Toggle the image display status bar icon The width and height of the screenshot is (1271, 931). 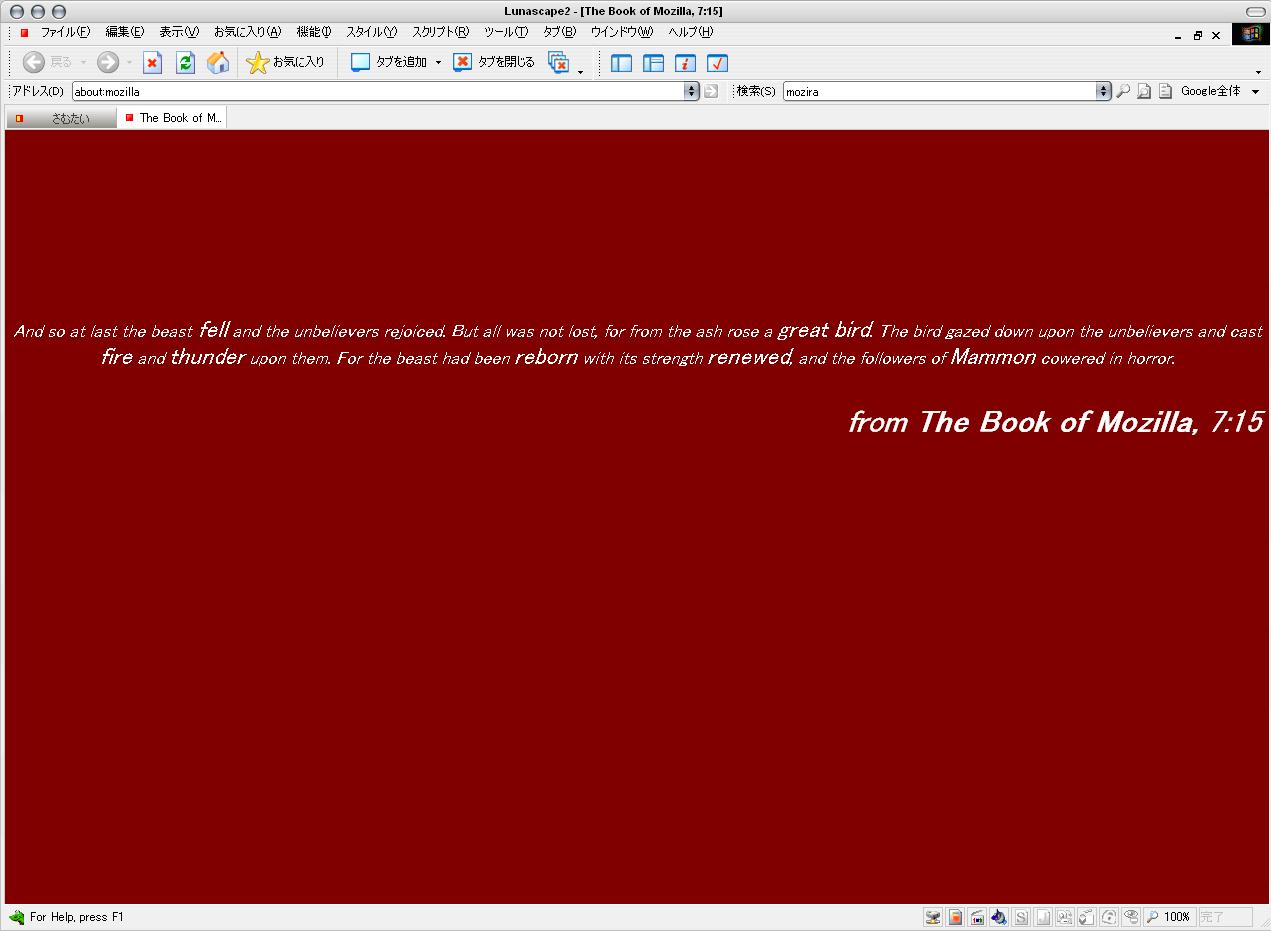pos(977,917)
